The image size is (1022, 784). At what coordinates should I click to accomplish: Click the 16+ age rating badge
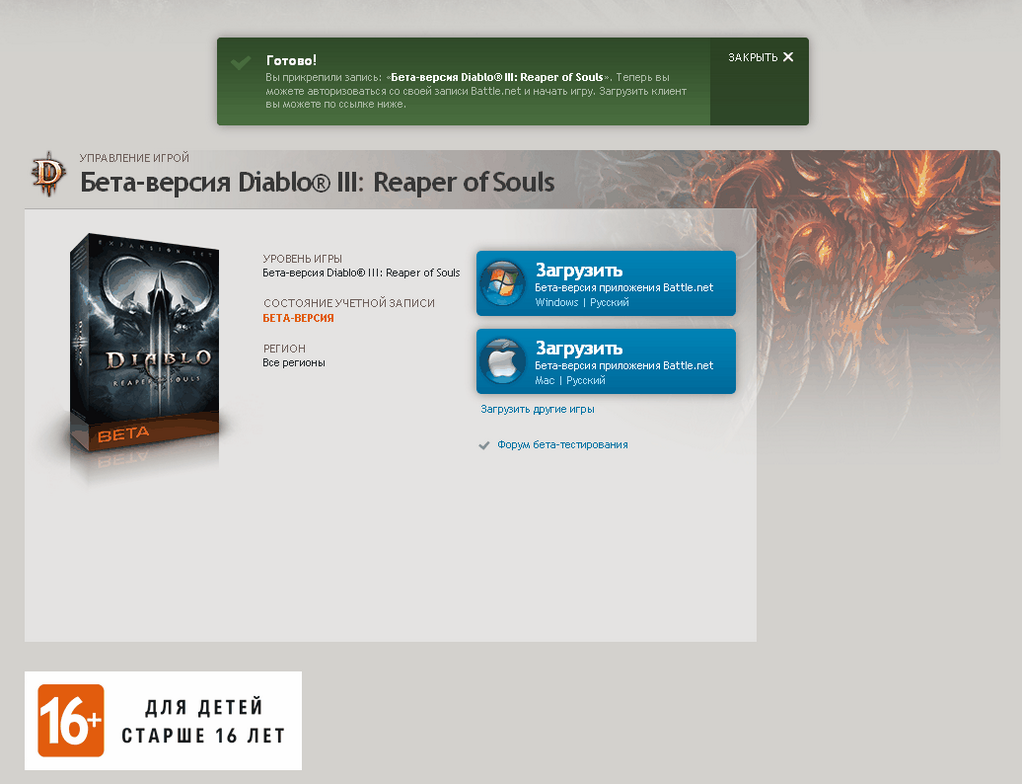click(70, 720)
